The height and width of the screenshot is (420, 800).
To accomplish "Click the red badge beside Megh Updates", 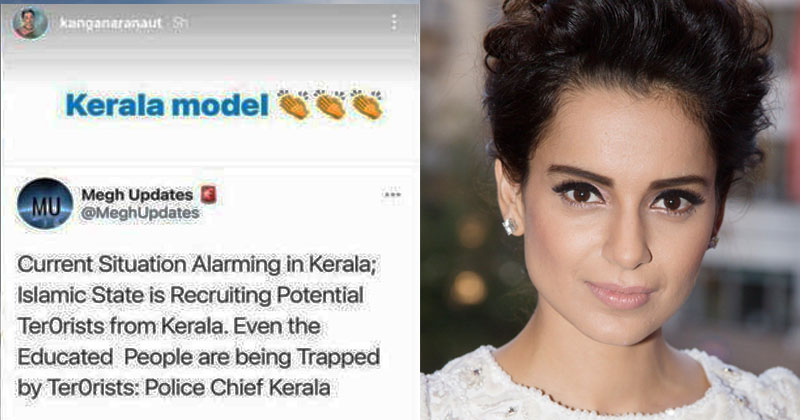I will coord(208,194).
